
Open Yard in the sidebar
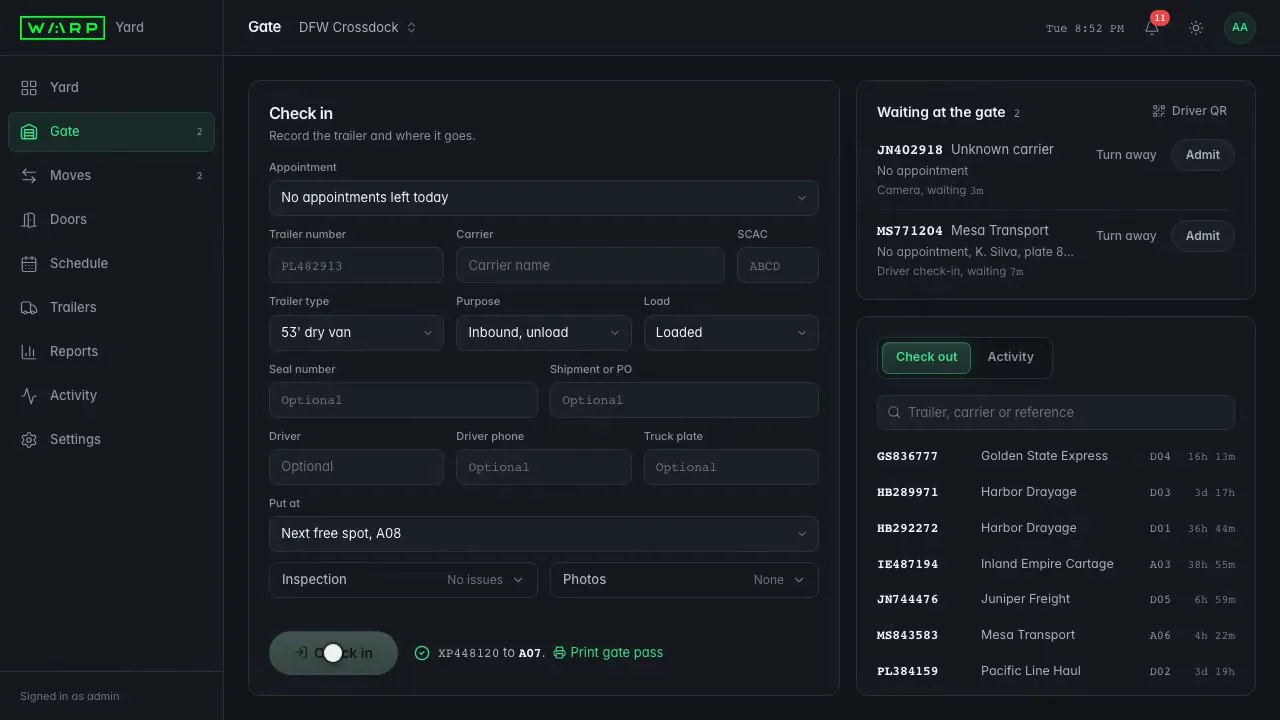click(x=111, y=87)
